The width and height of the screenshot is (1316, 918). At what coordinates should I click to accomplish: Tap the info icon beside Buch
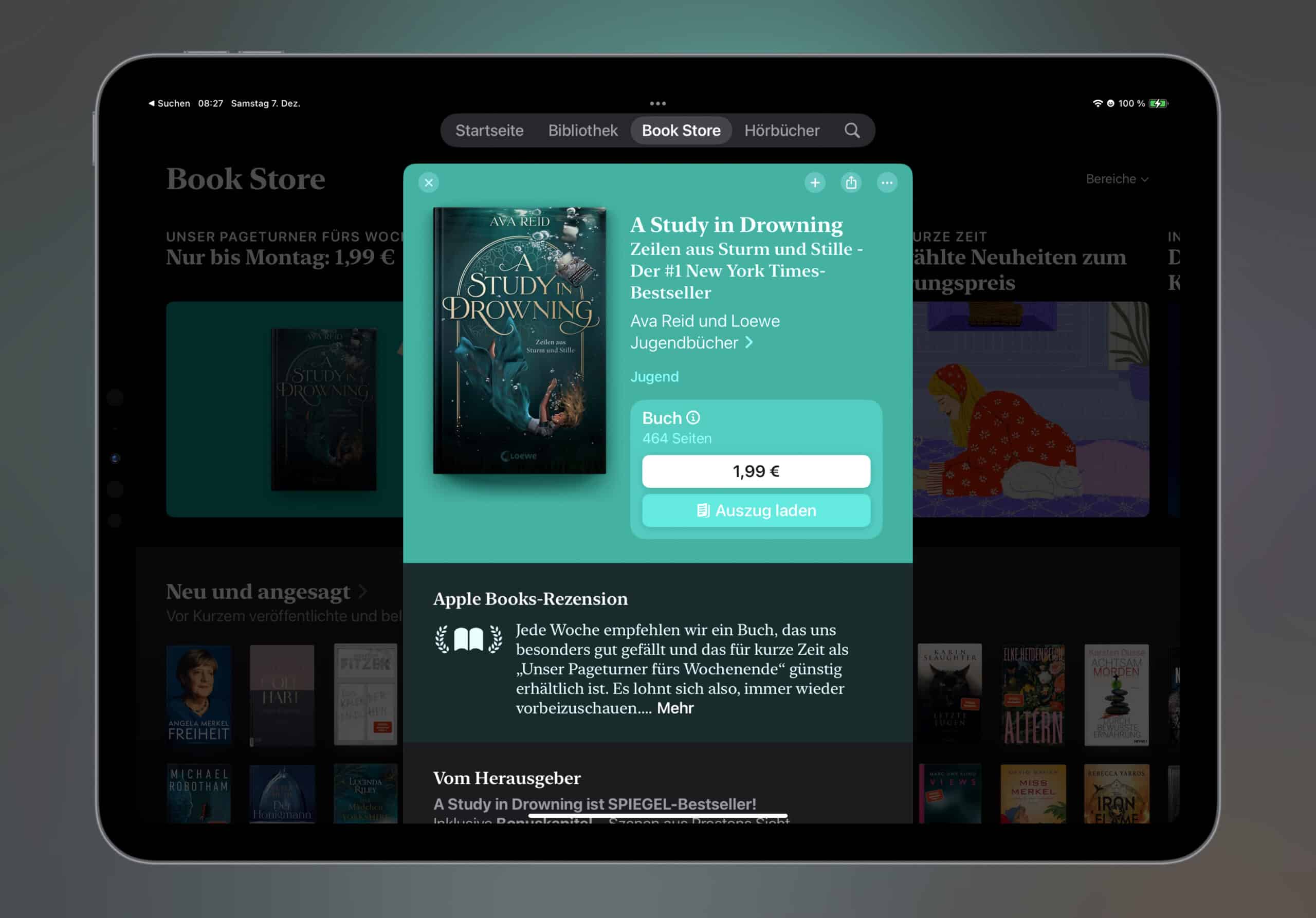[x=693, y=418]
